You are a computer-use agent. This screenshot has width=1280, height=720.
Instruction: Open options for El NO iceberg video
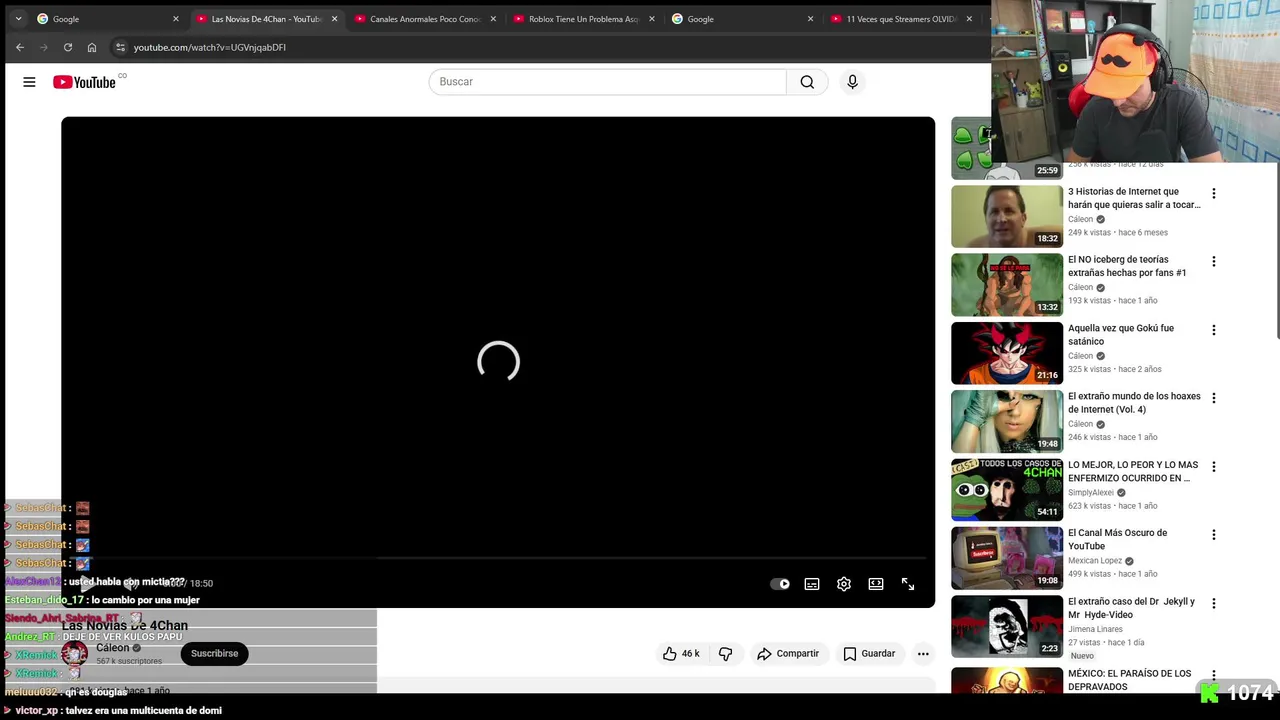(1214, 262)
